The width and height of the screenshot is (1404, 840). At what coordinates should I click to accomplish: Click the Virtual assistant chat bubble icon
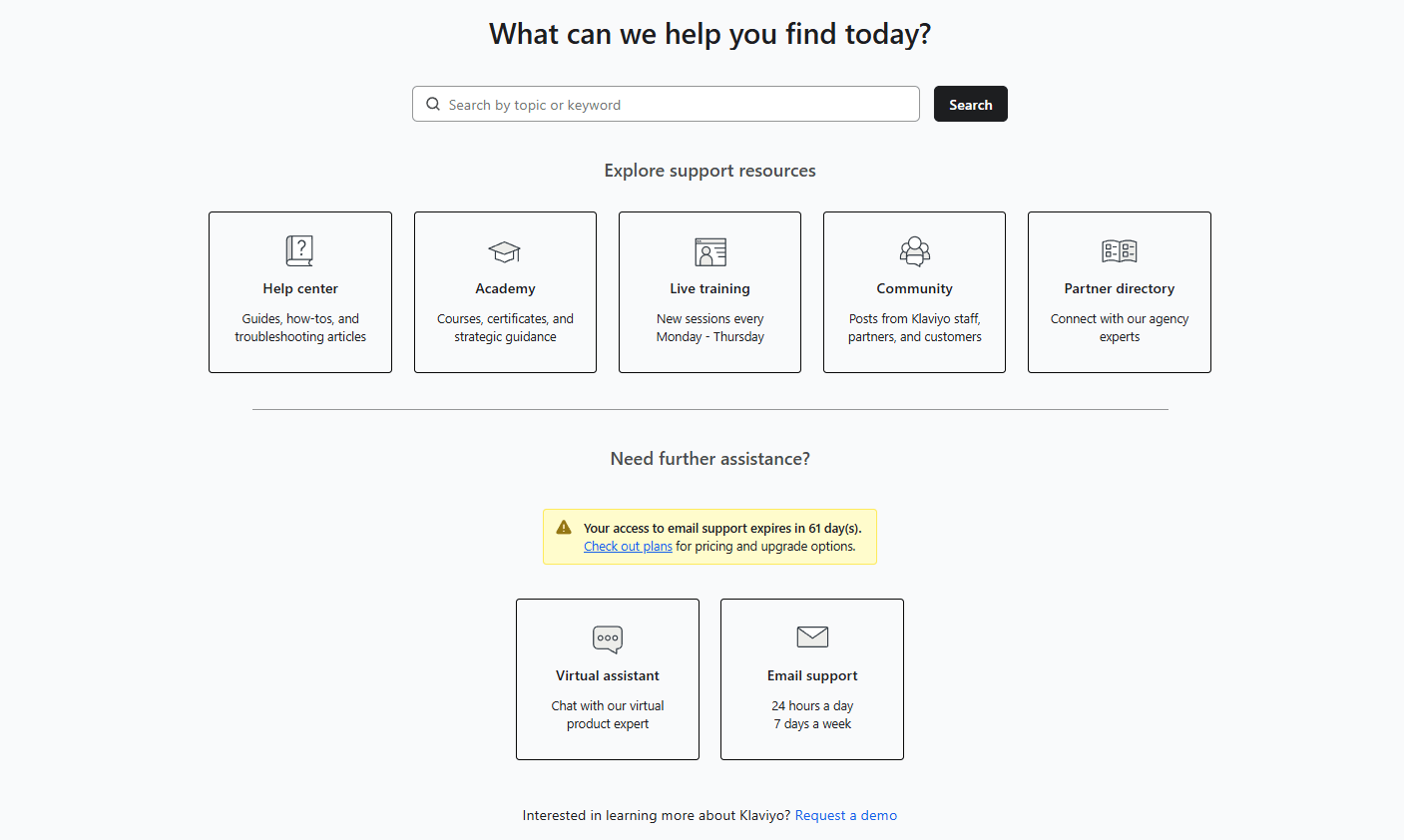pos(607,637)
